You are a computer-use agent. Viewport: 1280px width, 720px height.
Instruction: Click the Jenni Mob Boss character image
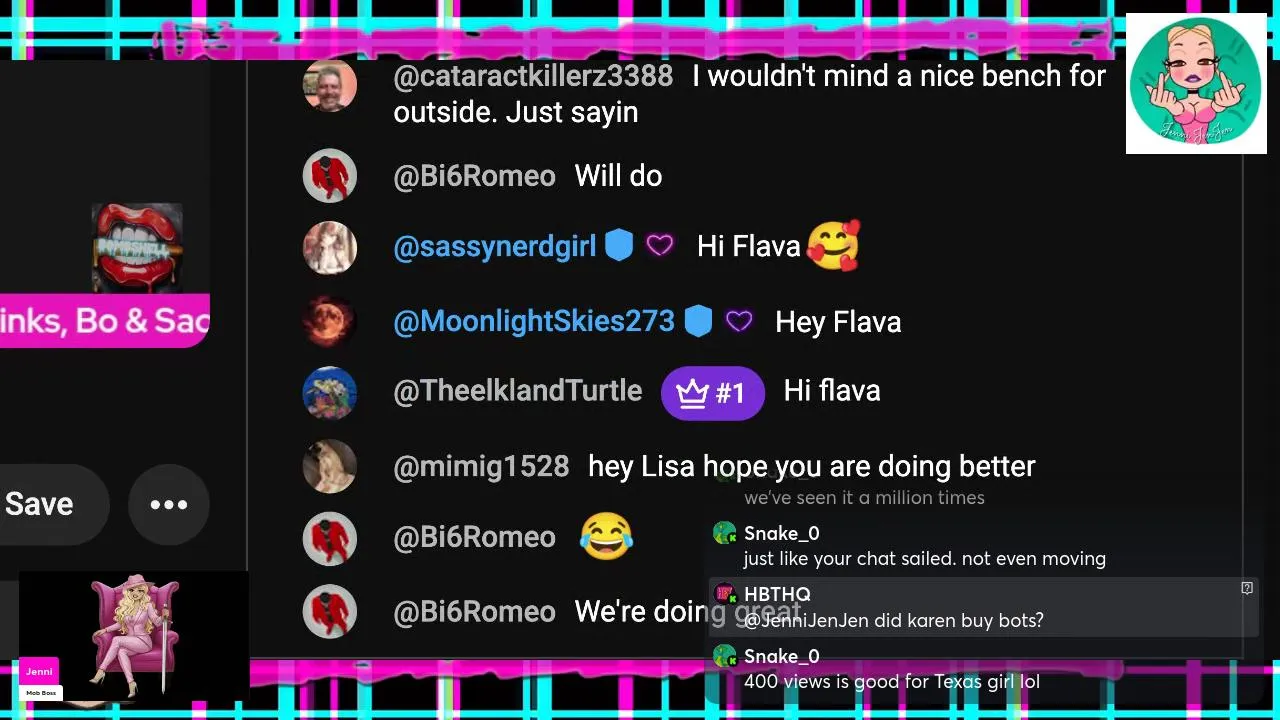pyautogui.click(x=134, y=636)
